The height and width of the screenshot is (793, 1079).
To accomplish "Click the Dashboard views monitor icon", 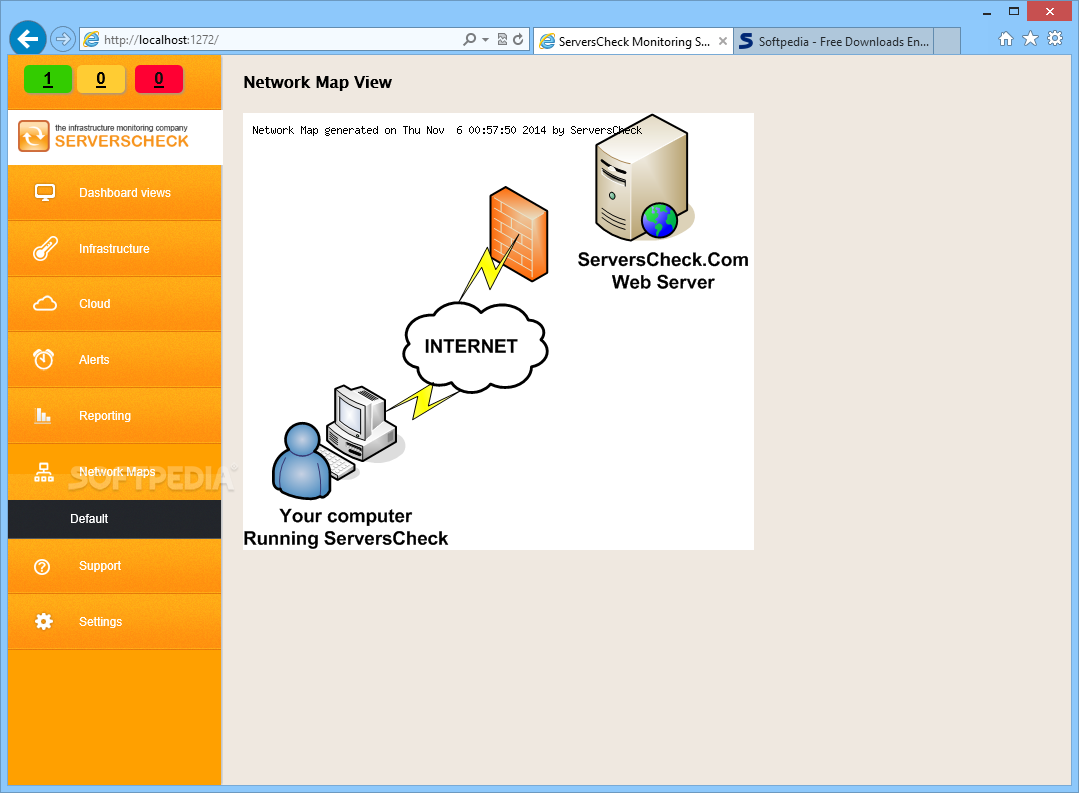I will [45, 193].
